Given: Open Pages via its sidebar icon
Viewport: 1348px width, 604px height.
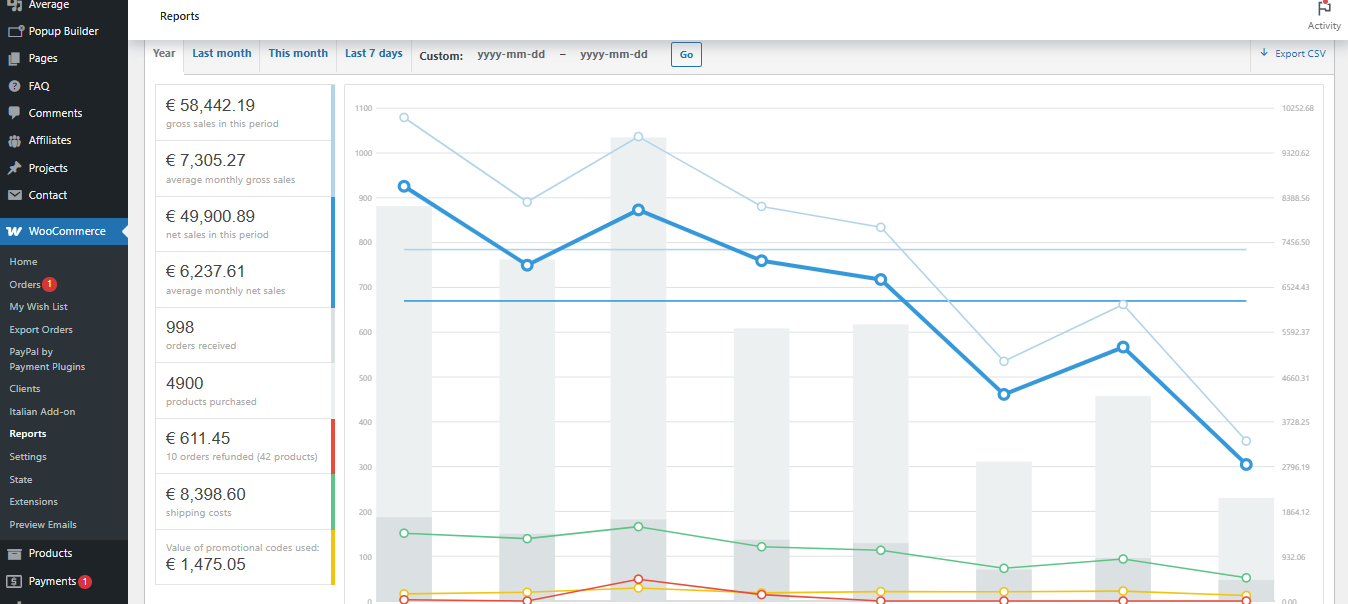Looking at the screenshot, I should 14,58.
